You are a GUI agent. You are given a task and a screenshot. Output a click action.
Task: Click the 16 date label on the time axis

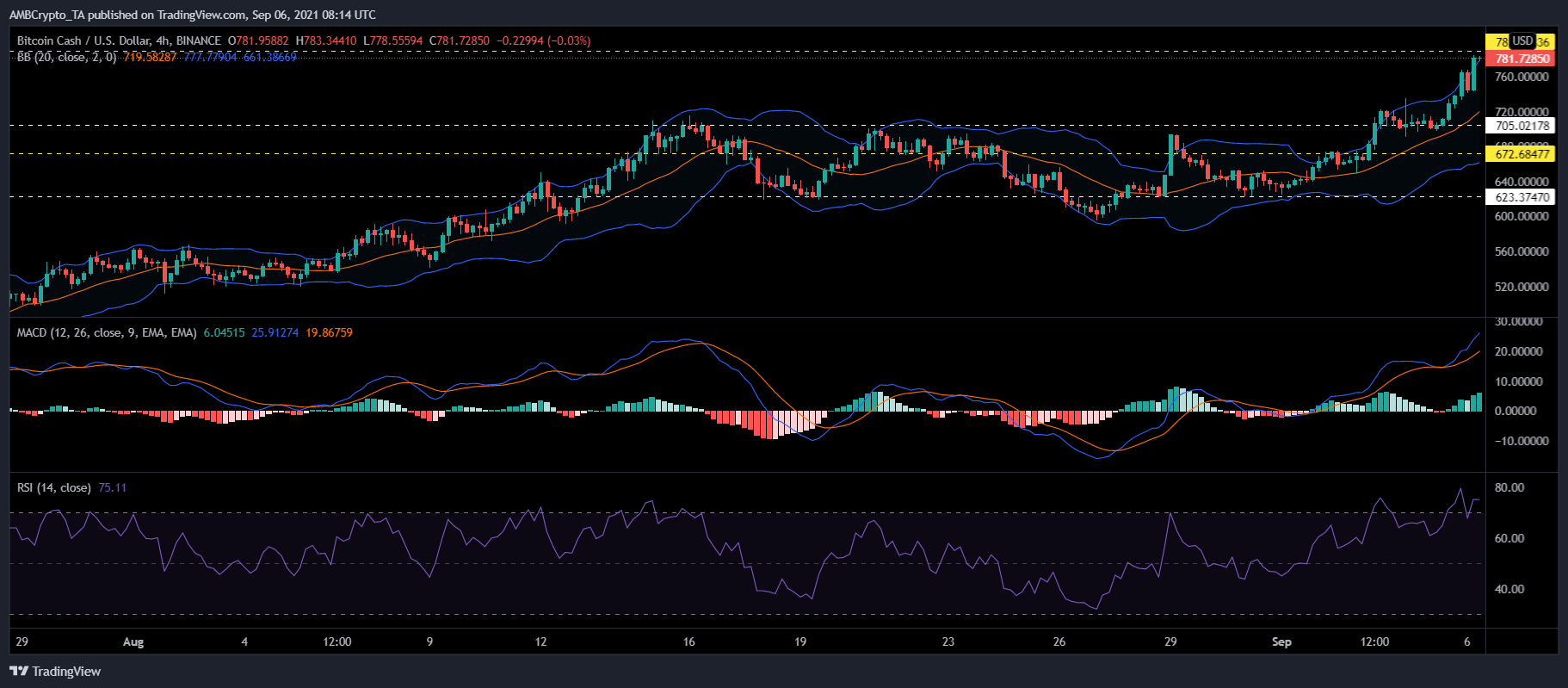[688, 642]
